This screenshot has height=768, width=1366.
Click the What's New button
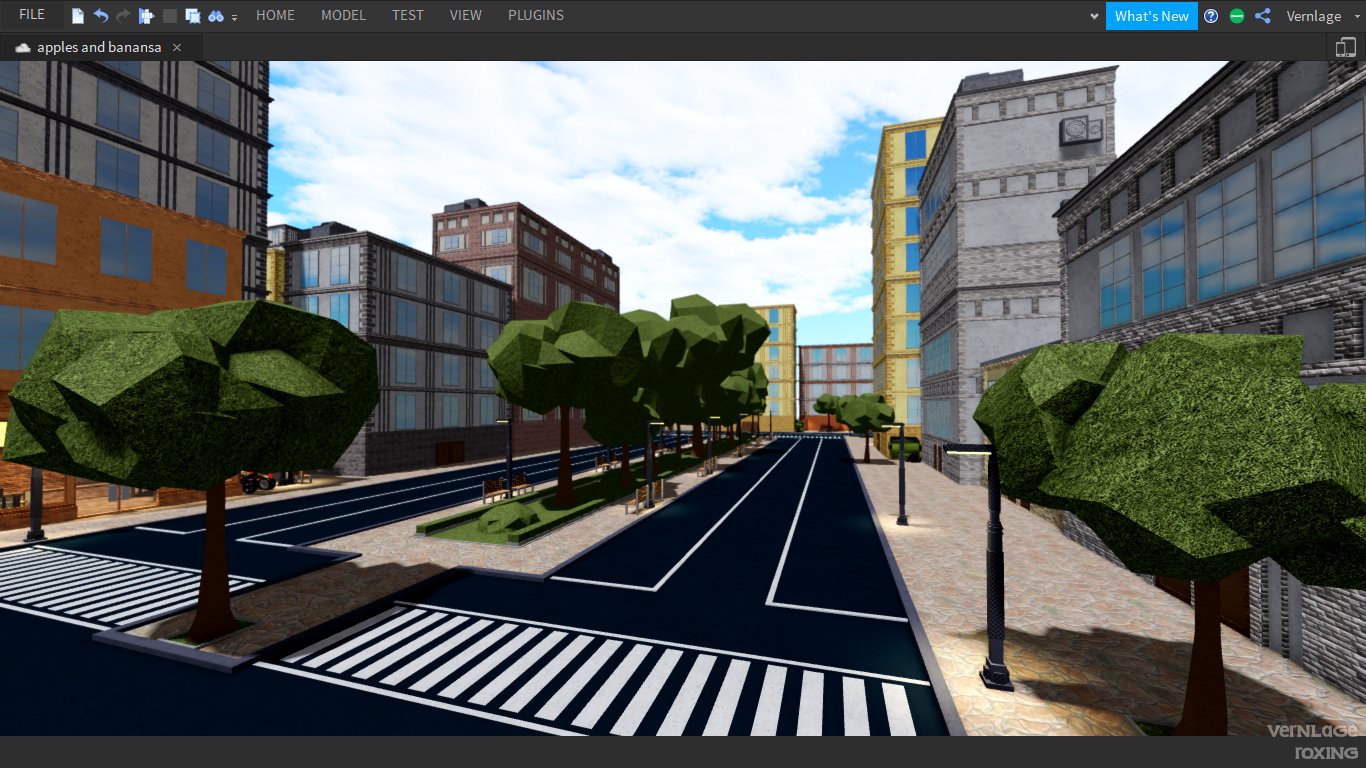tap(1152, 16)
